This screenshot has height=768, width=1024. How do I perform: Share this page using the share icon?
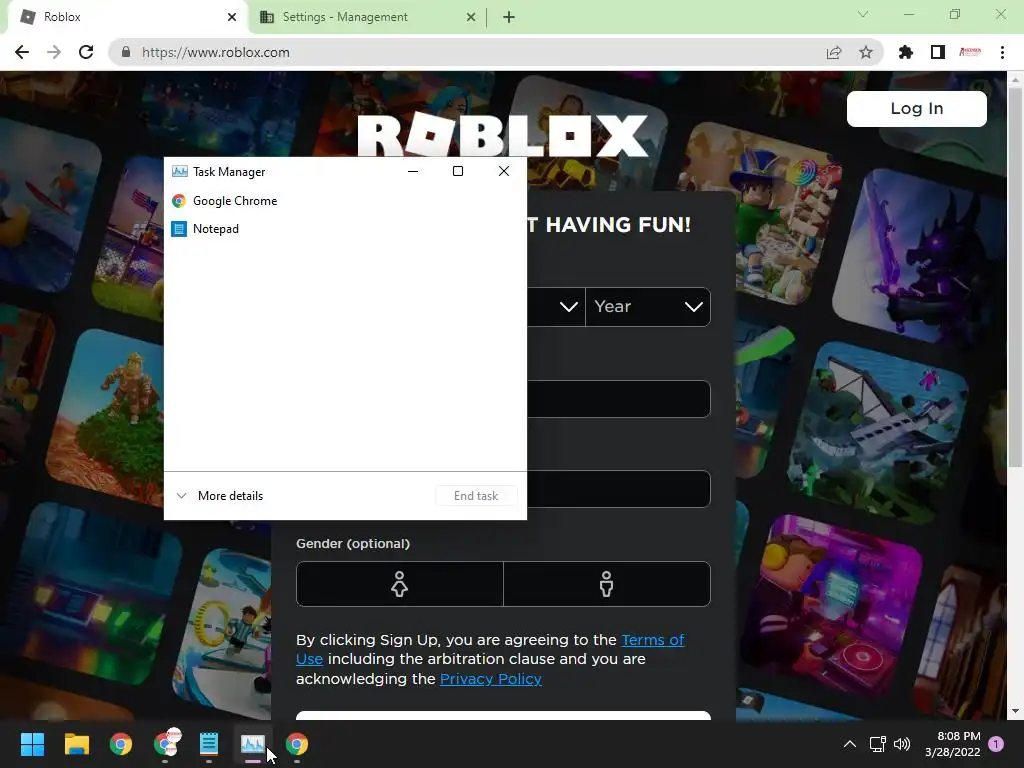pos(834,52)
